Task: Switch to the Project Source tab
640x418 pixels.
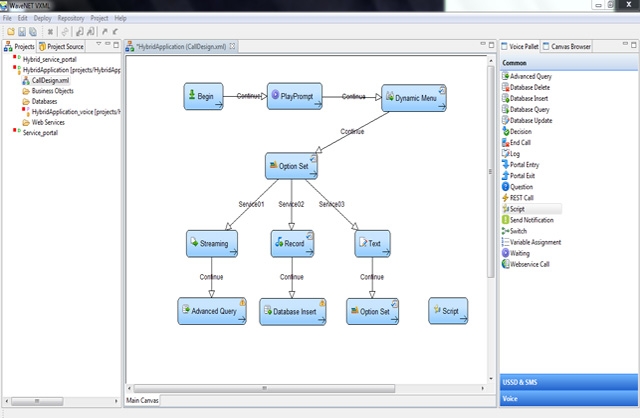Action: pos(69,46)
